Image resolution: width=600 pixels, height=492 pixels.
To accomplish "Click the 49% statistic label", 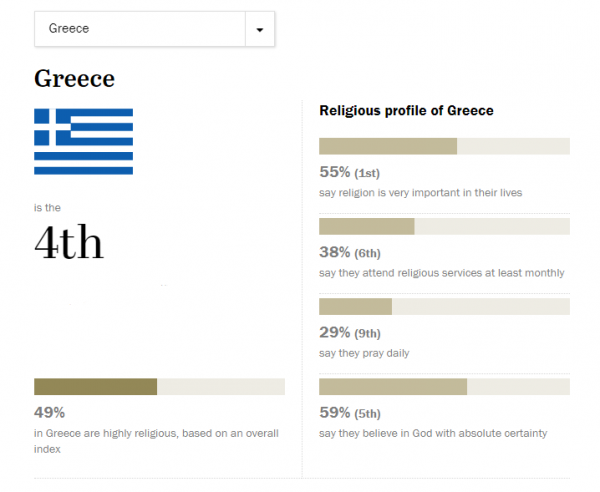I will click(49, 412).
